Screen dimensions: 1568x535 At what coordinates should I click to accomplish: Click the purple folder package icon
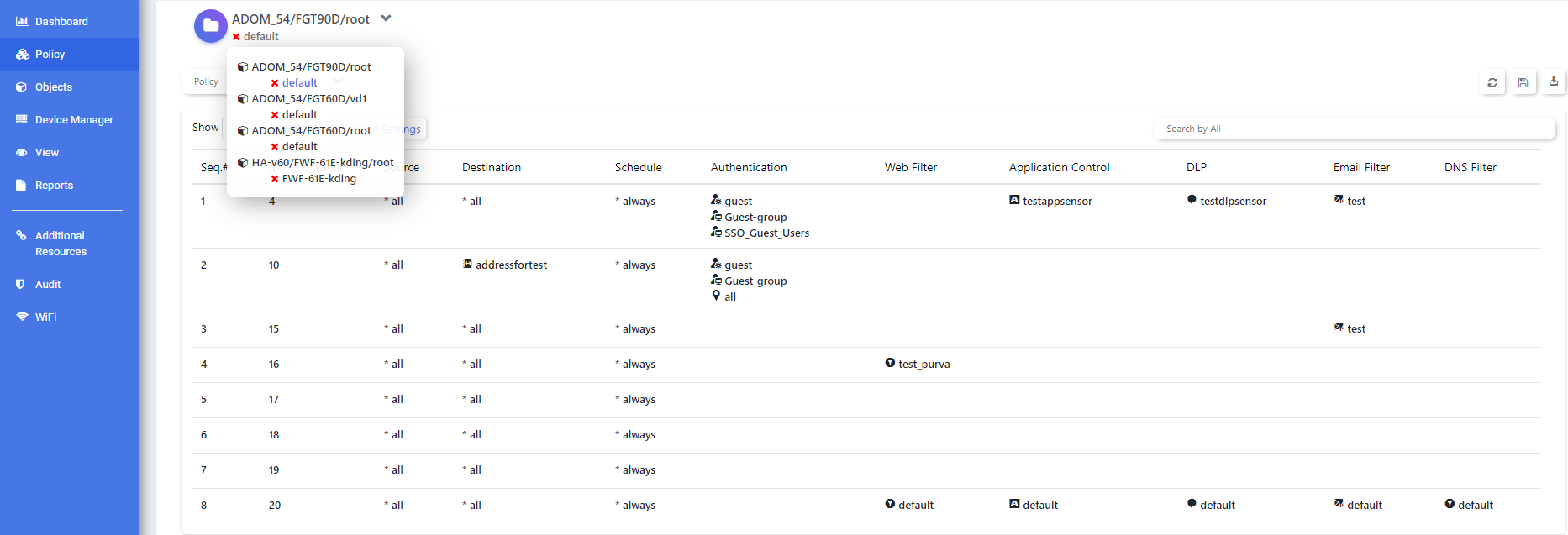[x=211, y=26]
